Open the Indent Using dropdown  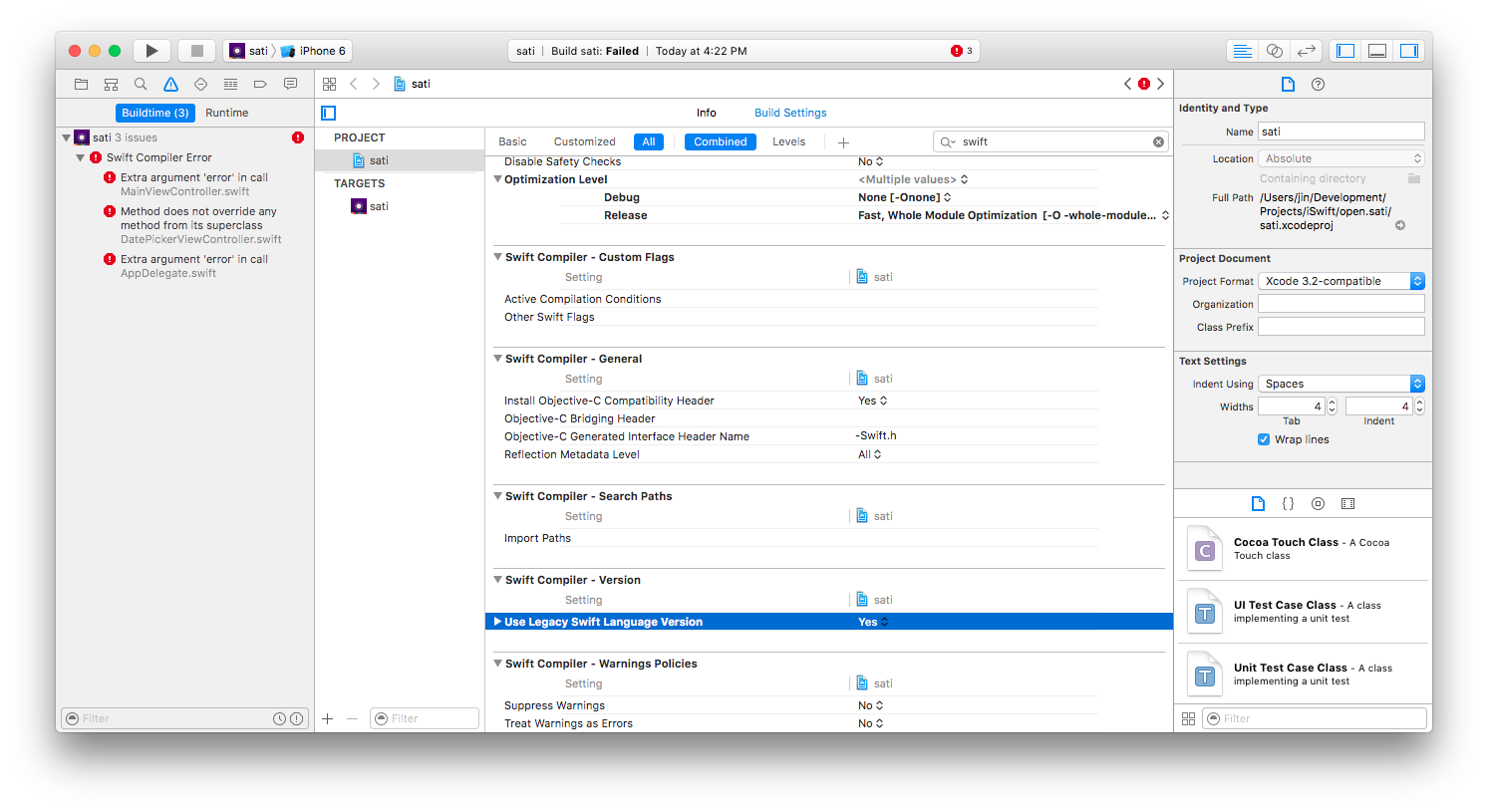(x=1341, y=384)
